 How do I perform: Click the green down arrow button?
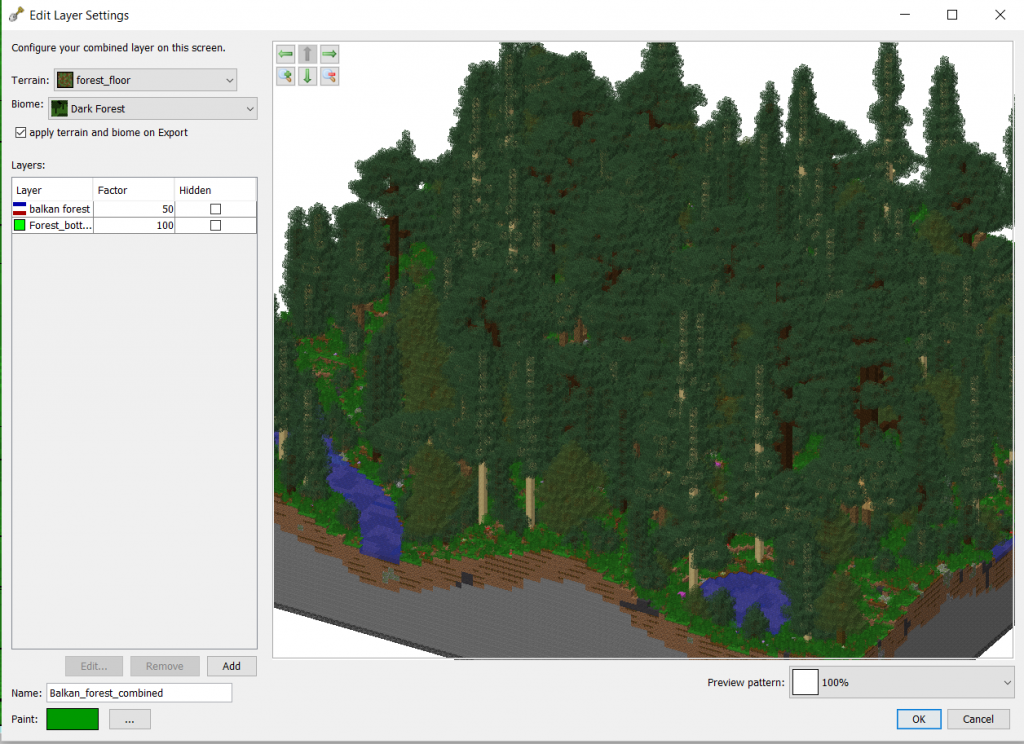pos(307,76)
